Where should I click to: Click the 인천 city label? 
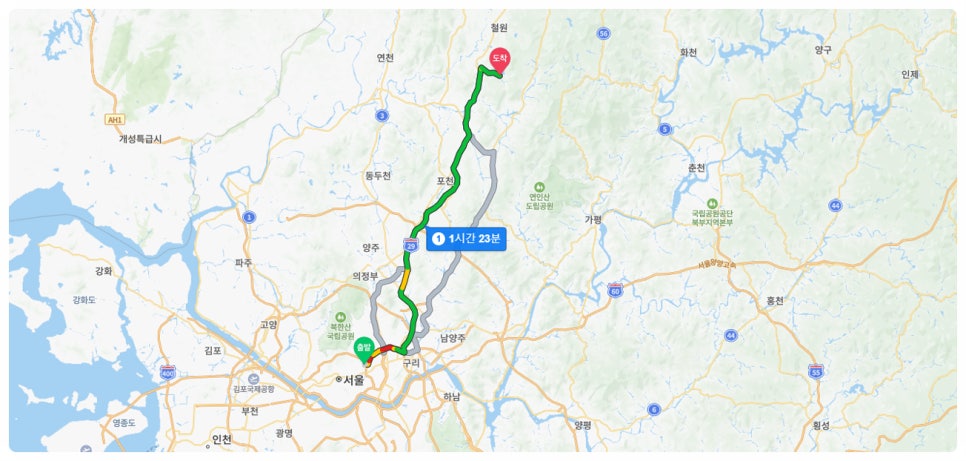pos(222,439)
